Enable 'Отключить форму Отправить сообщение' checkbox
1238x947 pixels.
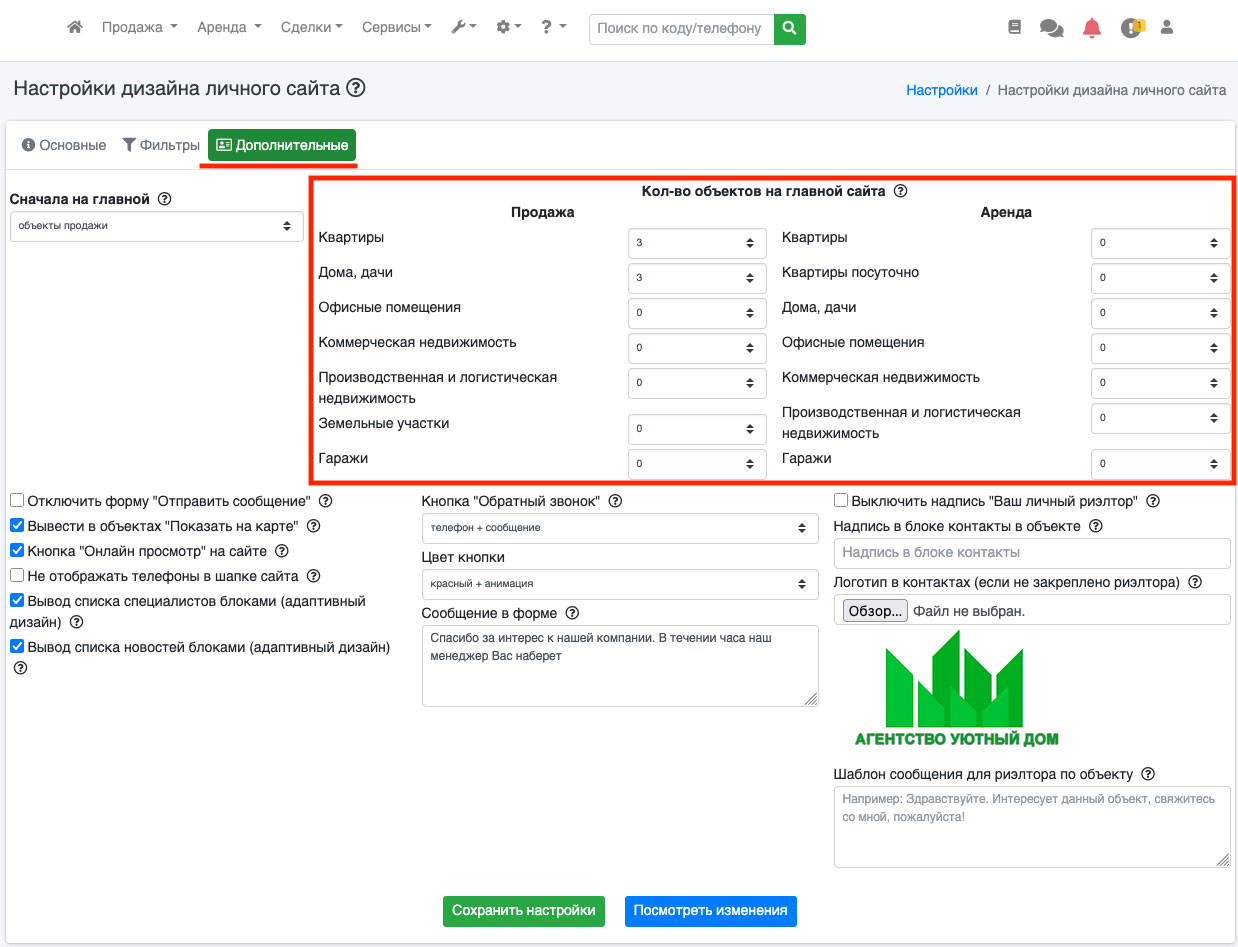[x=17, y=500]
